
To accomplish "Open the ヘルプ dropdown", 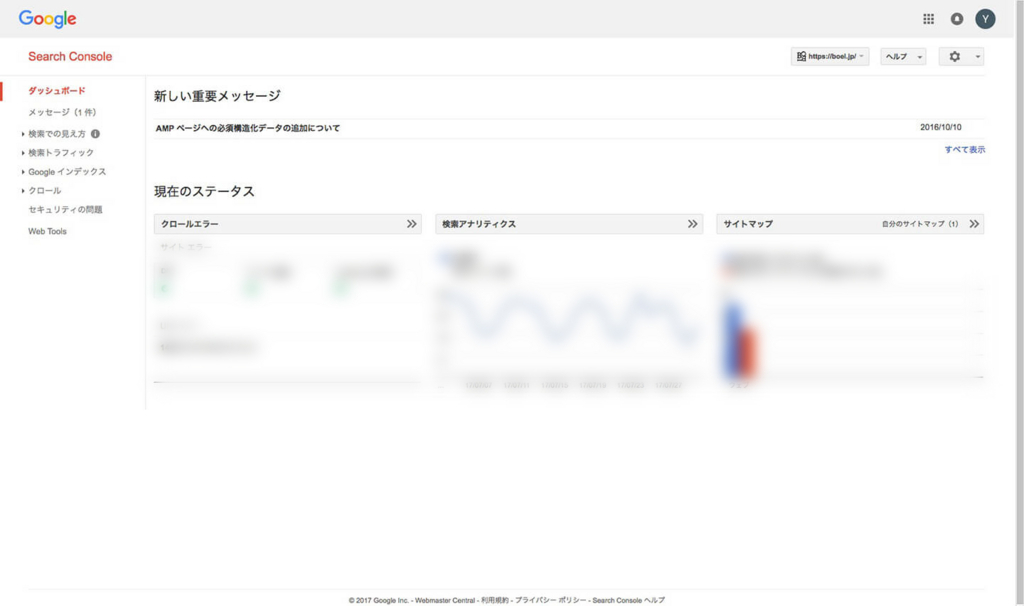I will pyautogui.click(x=903, y=57).
